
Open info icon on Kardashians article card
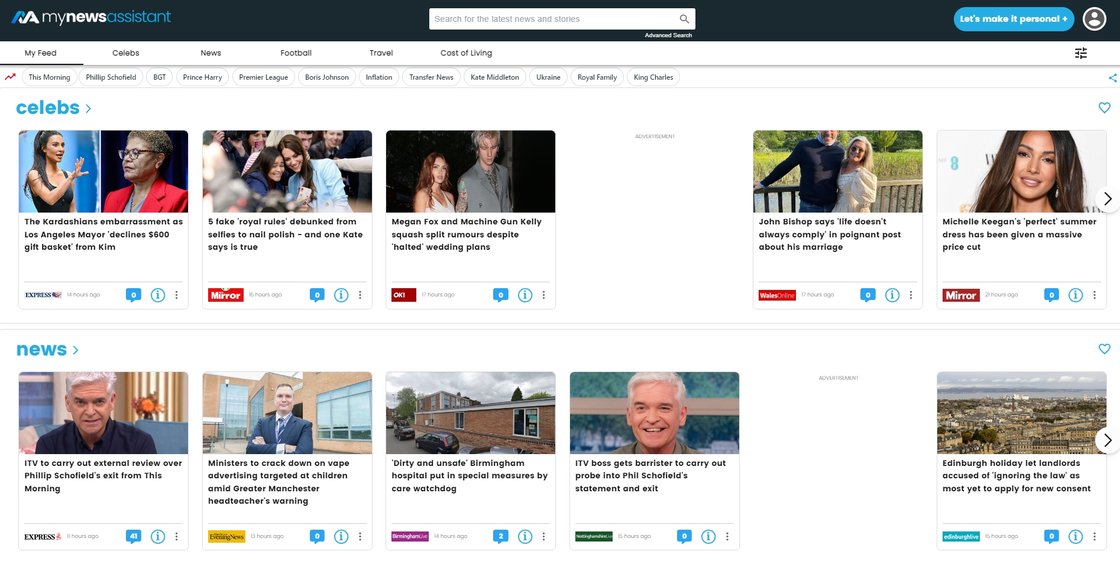(x=158, y=295)
